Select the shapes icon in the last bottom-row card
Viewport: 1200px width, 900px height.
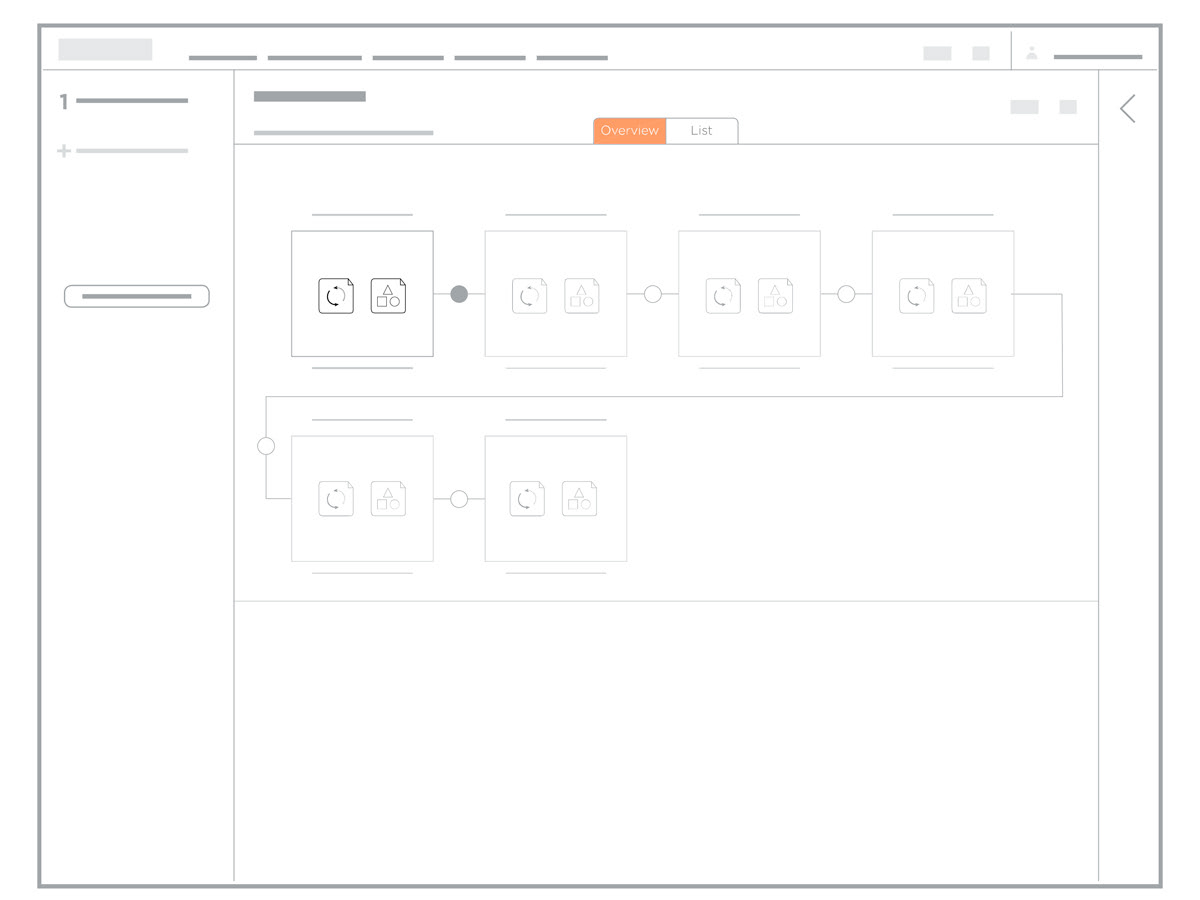click(x=580, y=498)
